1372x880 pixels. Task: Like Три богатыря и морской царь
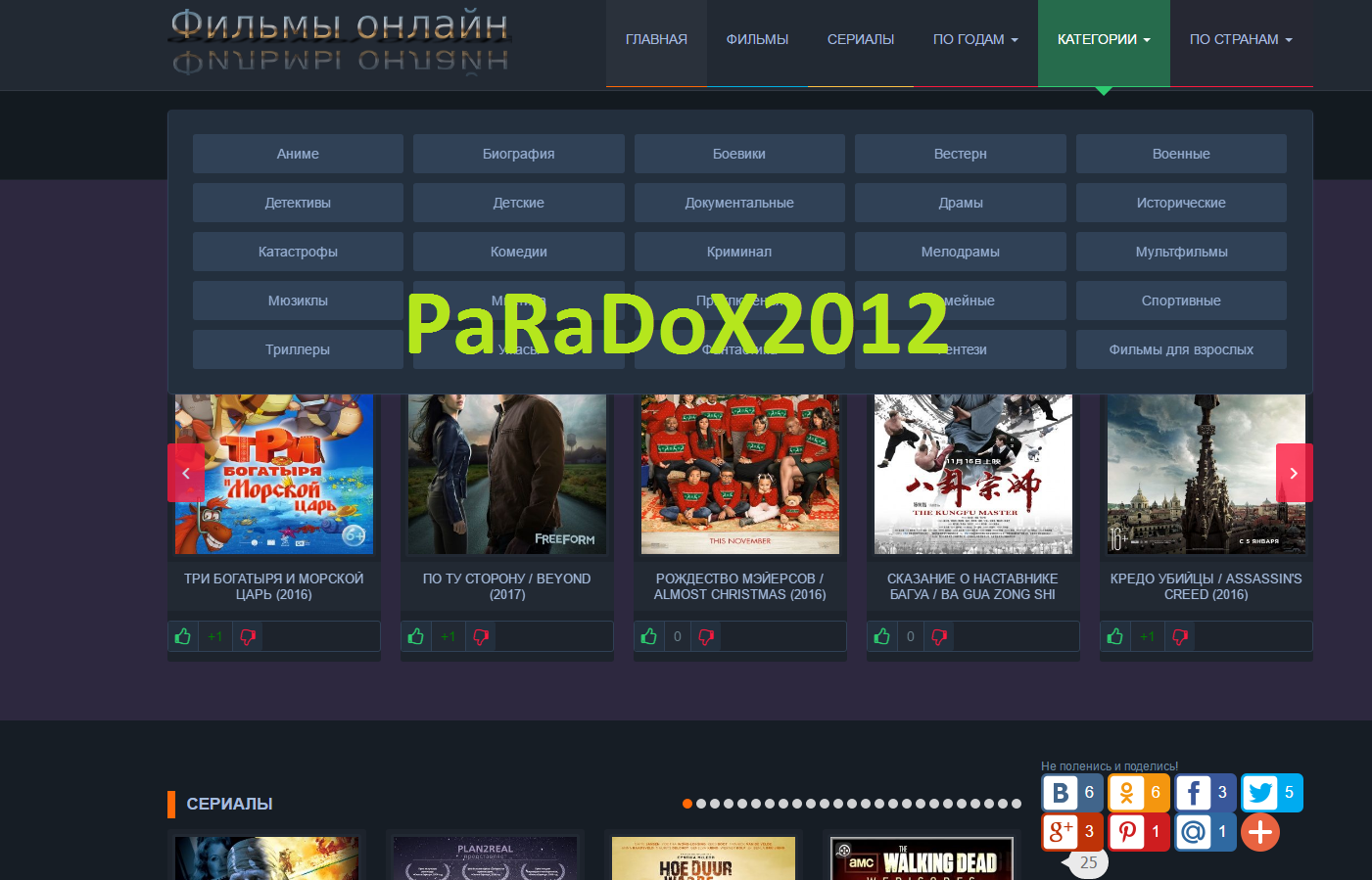pyautogui.click(x=183, y=636)
